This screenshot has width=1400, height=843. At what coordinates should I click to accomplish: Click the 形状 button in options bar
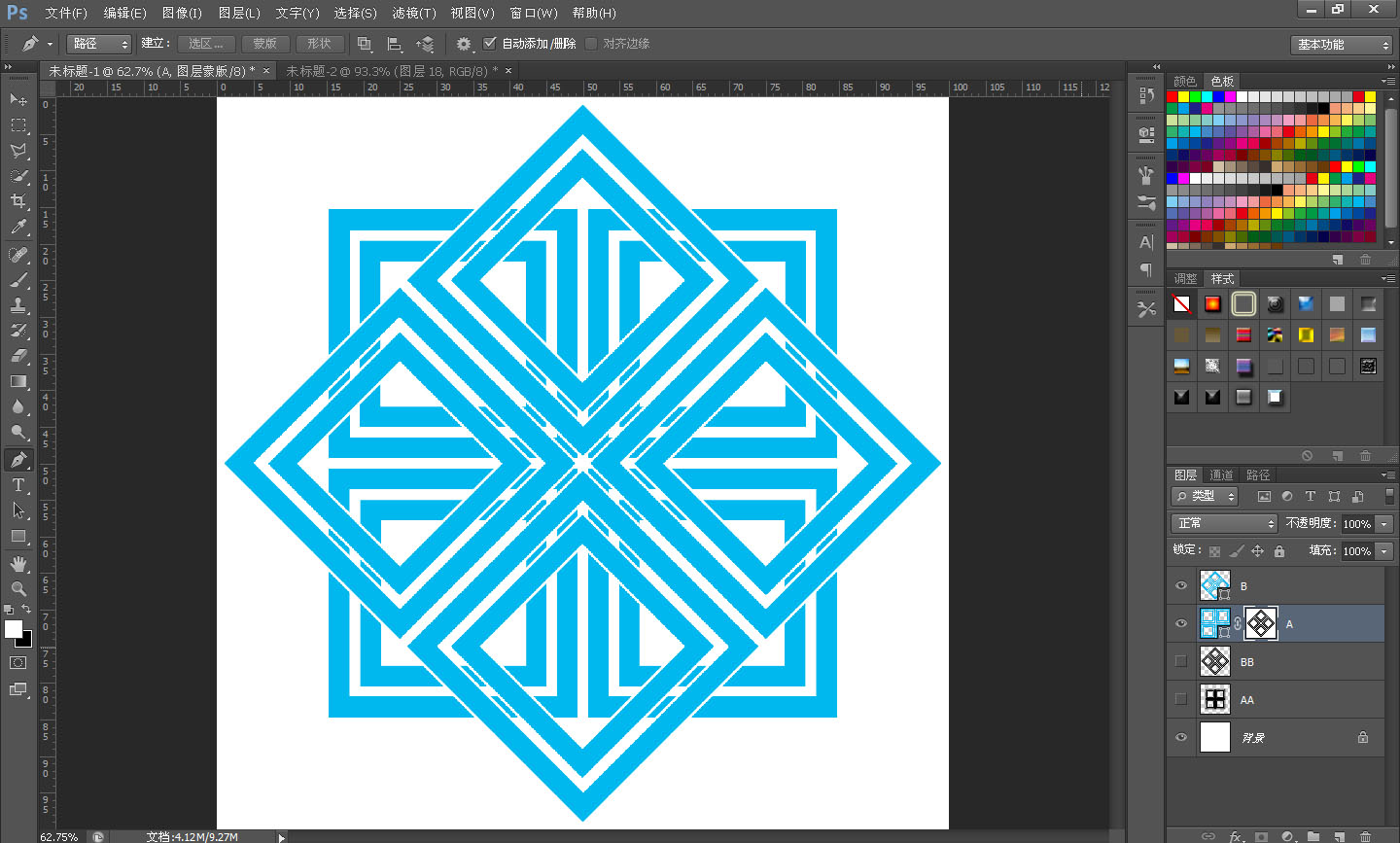click(x=320, y=44)
